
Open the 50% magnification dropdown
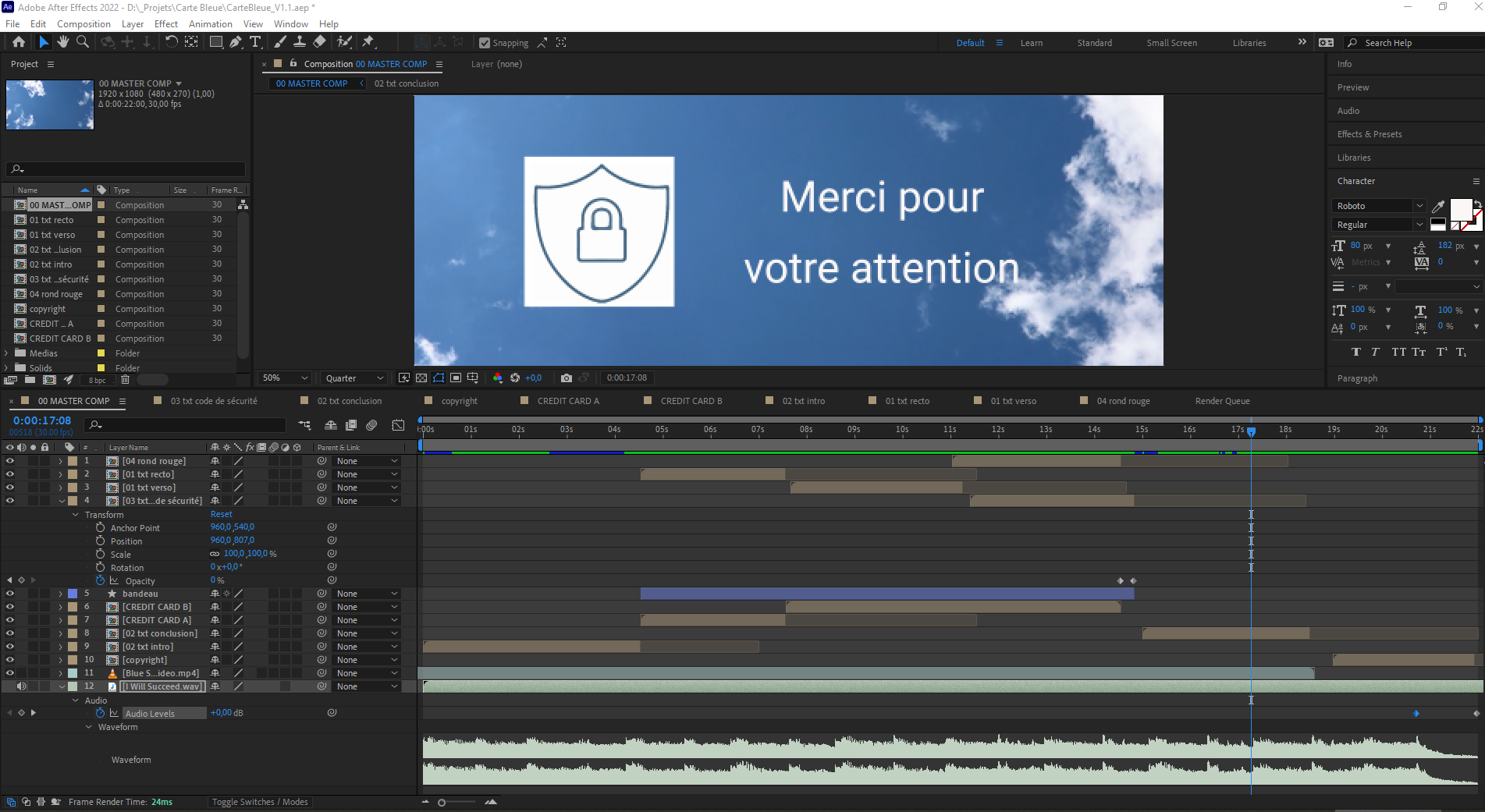[285, 378]
